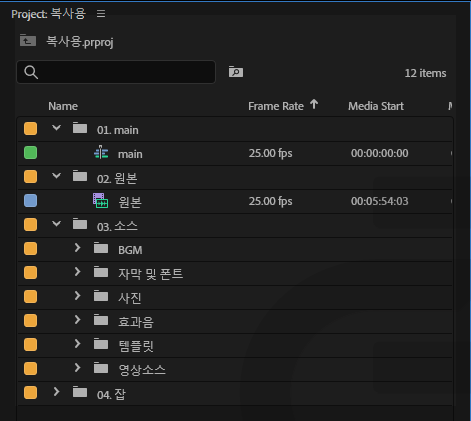
Task: Click the 04. 잡 bin folder icon
Action: point(80,392)
